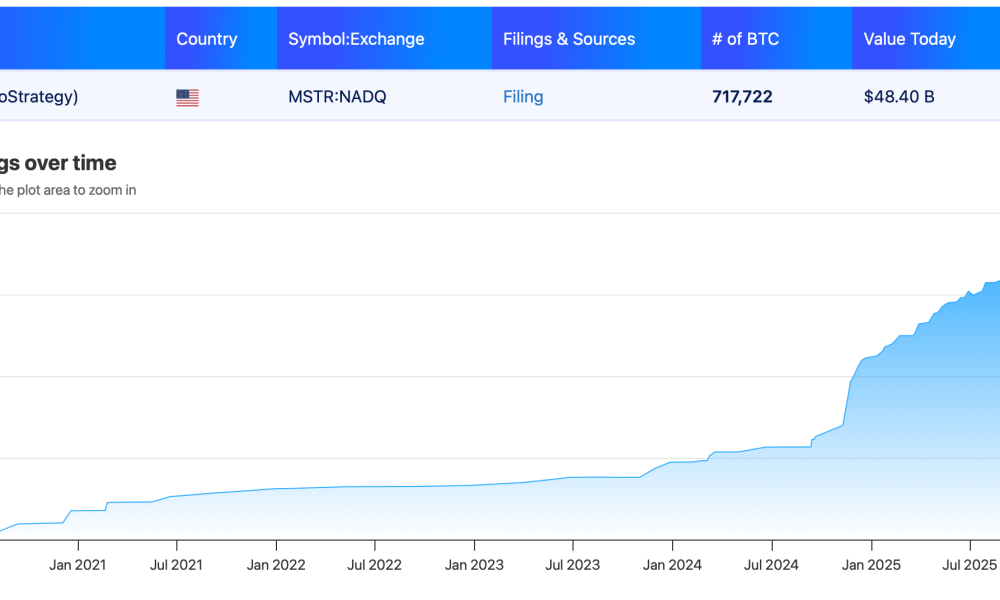Sort the table by Country column
The image size is (1000, 600).
[207, 38]
